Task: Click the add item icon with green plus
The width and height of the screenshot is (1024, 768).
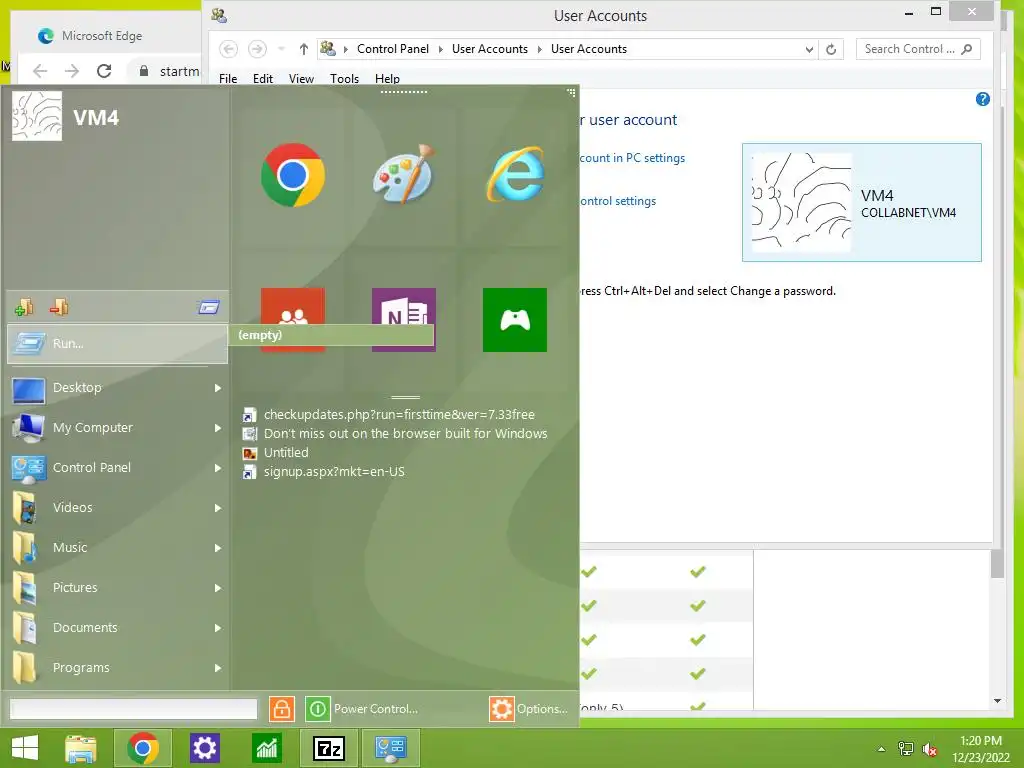Action: pos(24,307)
